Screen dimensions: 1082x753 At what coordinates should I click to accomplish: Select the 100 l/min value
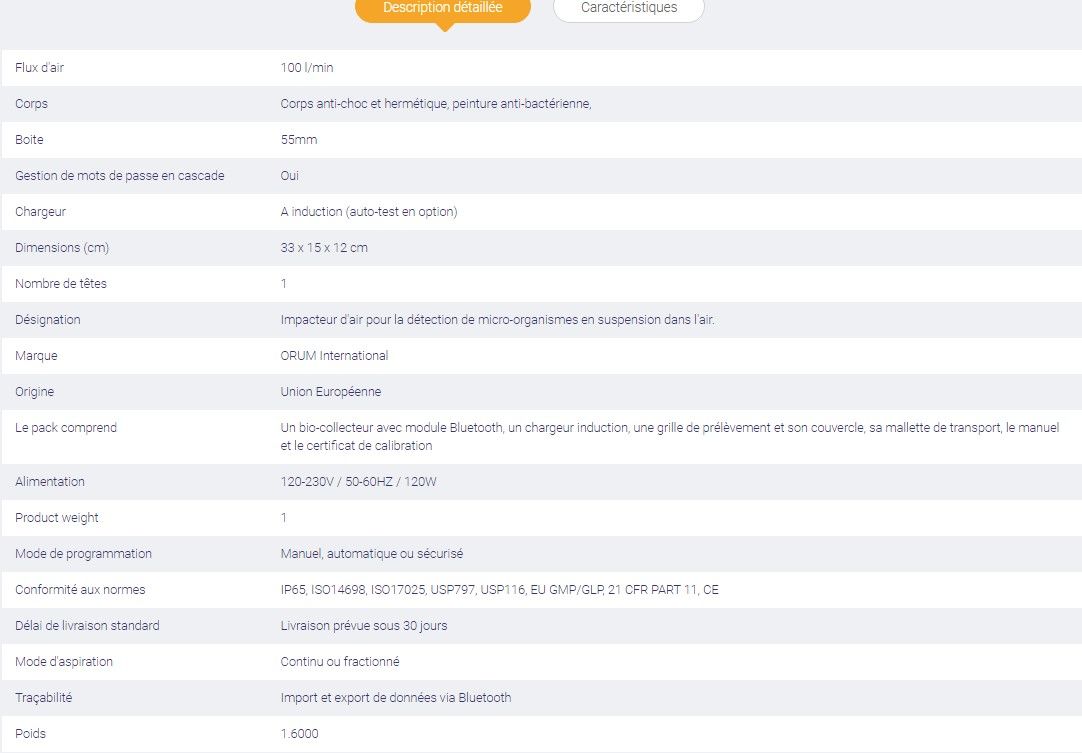tap(307, 68)
